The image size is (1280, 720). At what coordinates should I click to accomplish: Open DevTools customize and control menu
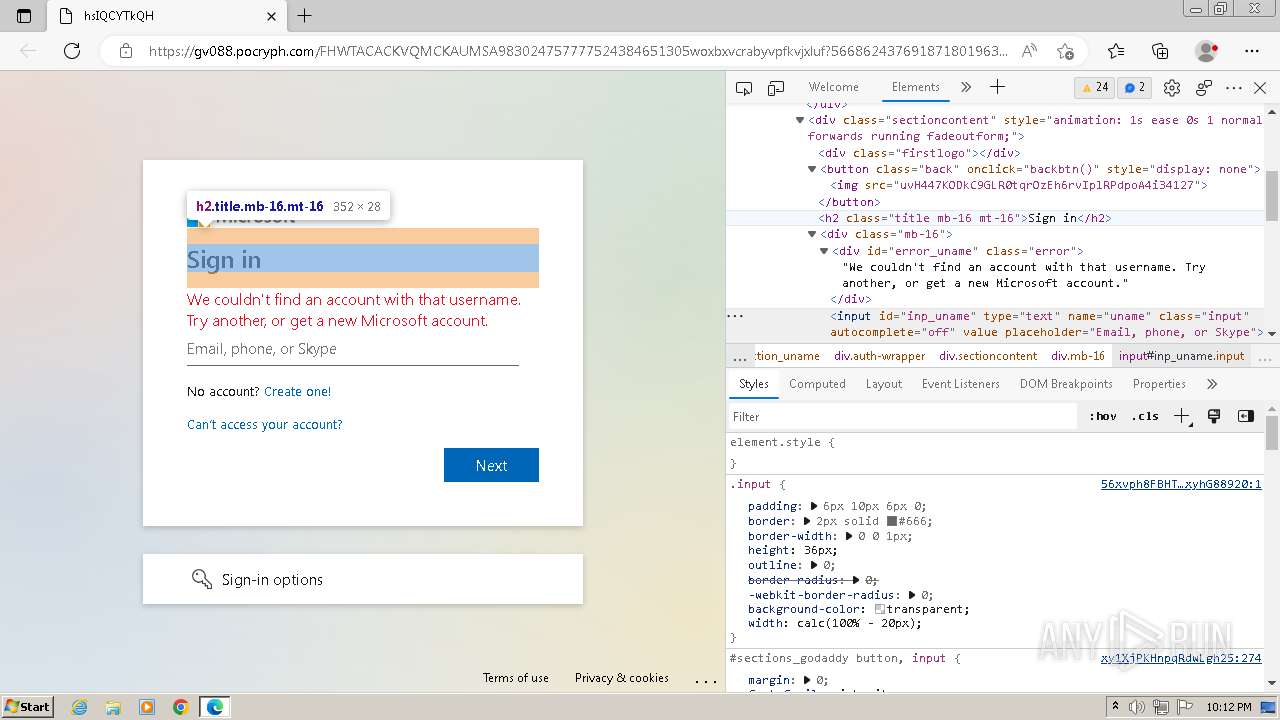(x=1234, y=88)
